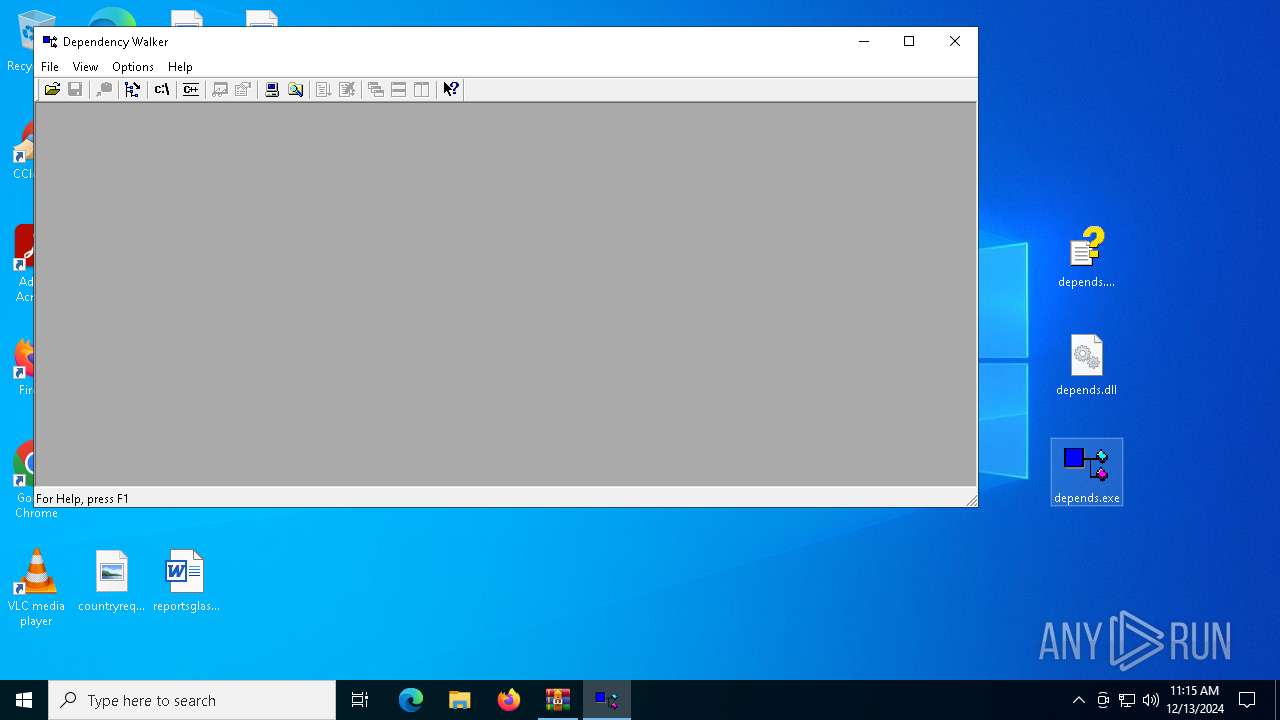Open File Explorer from the taskbar
This screenshot has height=720, width=1280.
[460, 700]
